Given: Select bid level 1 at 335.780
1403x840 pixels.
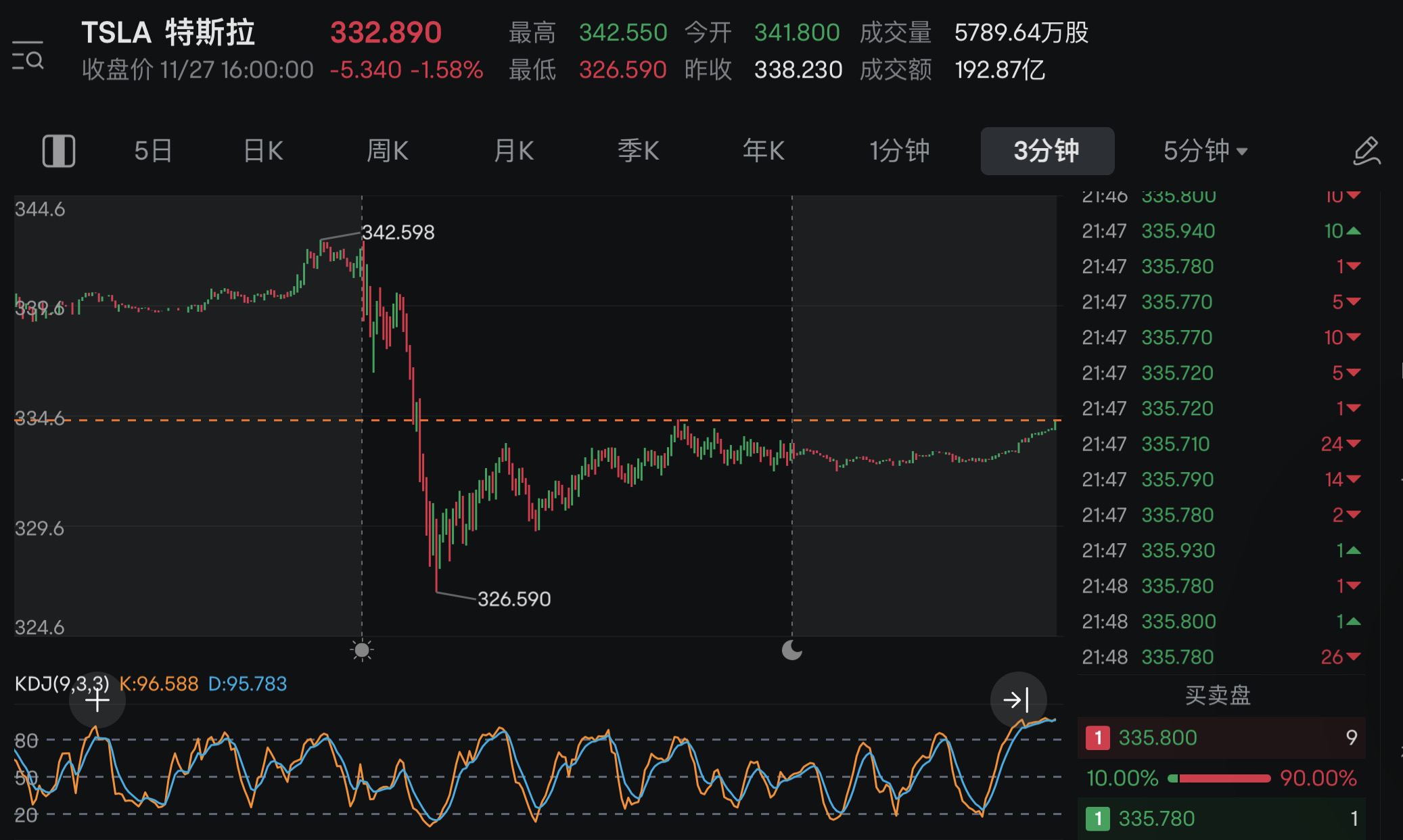Looking at the screenshot, I should coord(1222,818).
